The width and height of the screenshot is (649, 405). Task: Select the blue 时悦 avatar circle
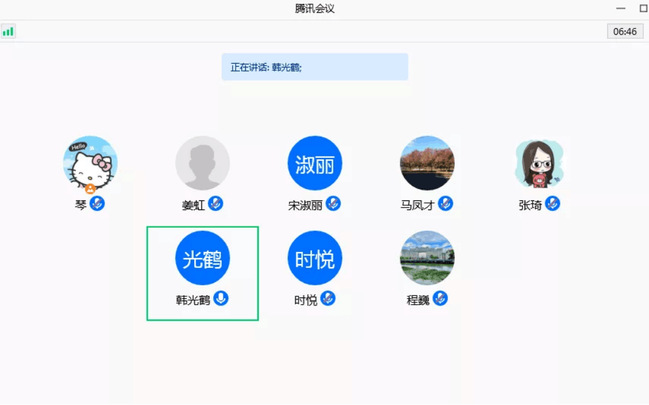click(315, 258)
